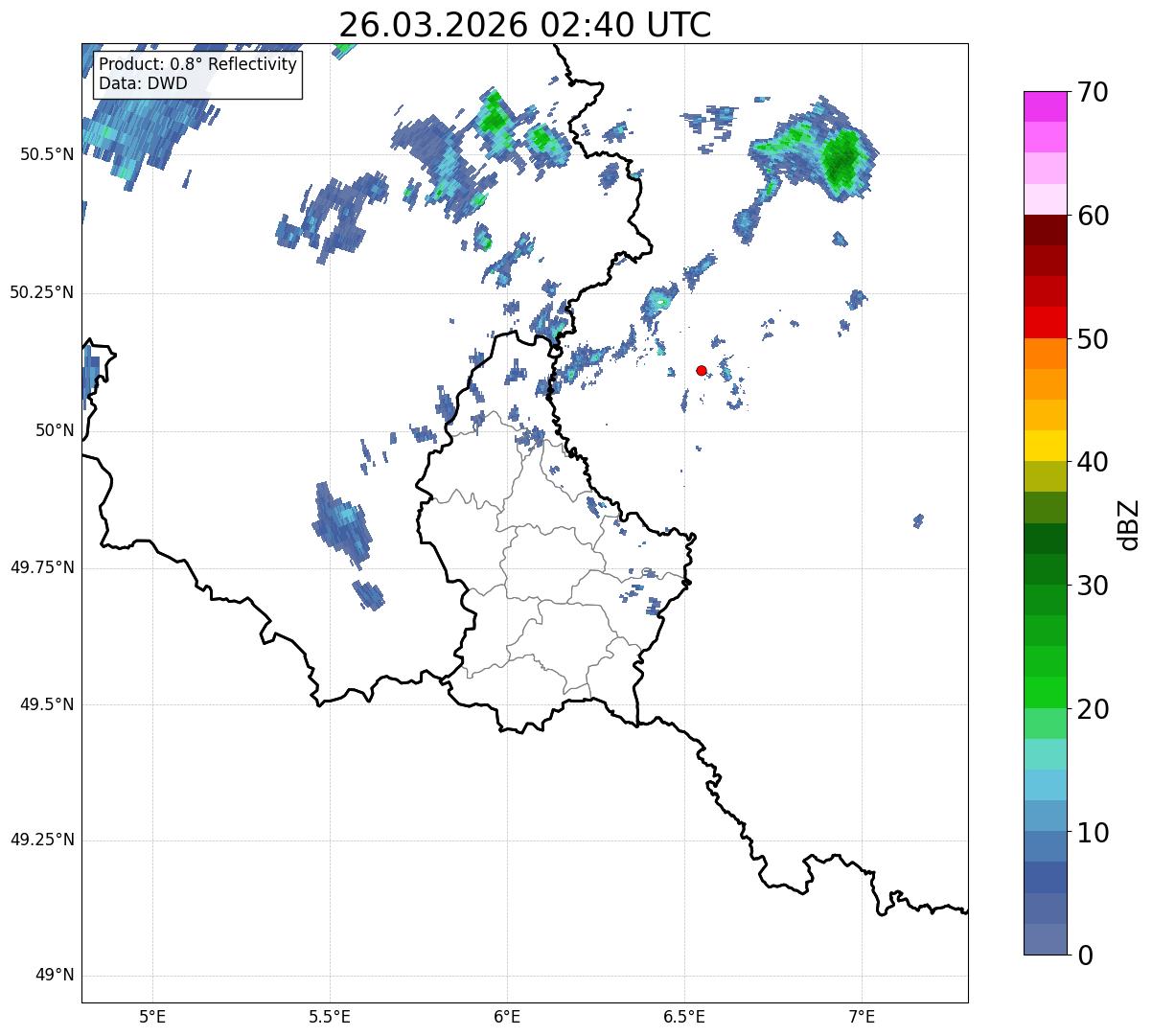Click the bright red colorbar swatch below 50
This screenshot has width=1152, height=1036.
(1046, 322)
